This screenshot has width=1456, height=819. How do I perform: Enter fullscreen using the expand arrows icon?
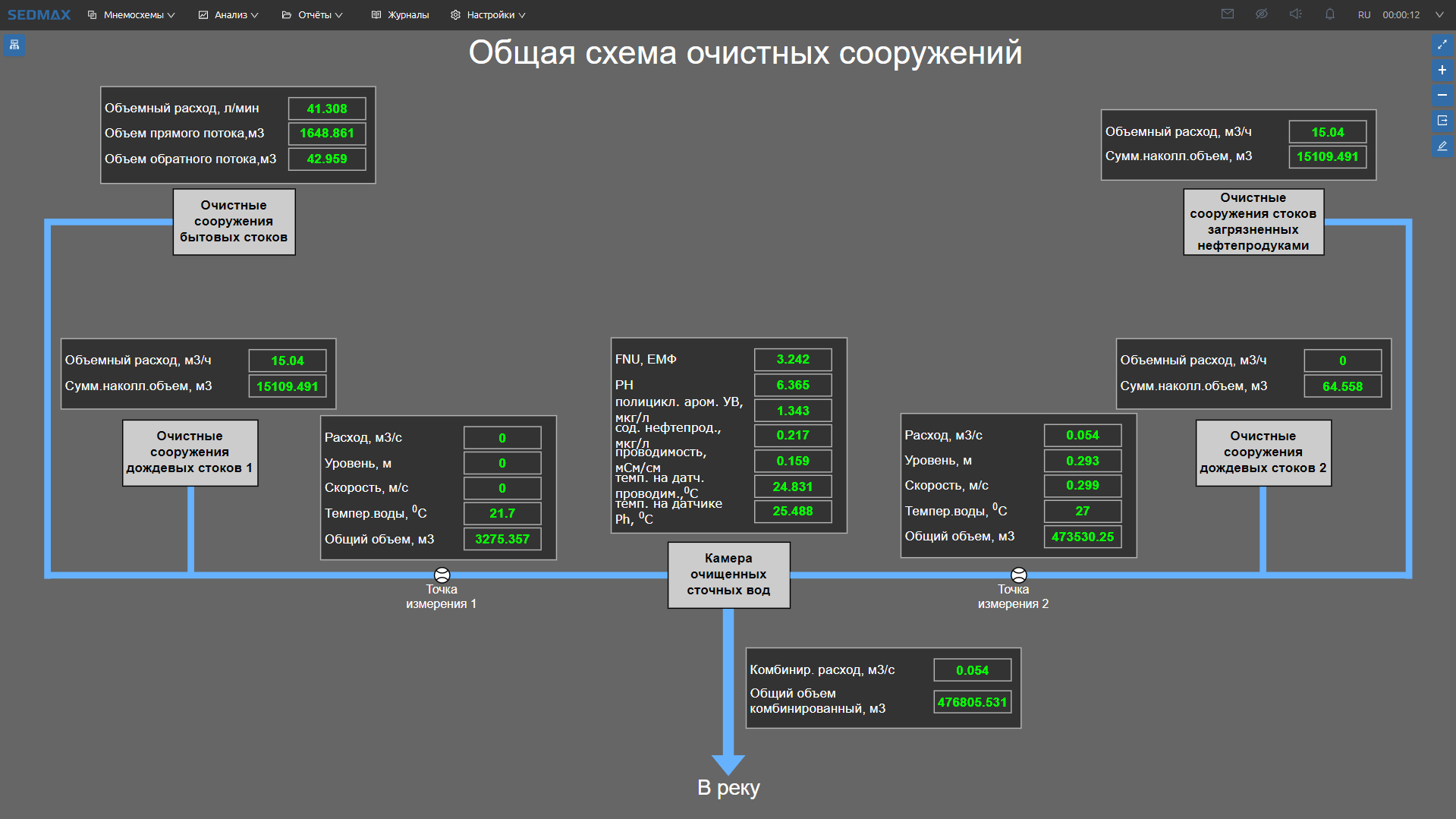(1442, 45)
